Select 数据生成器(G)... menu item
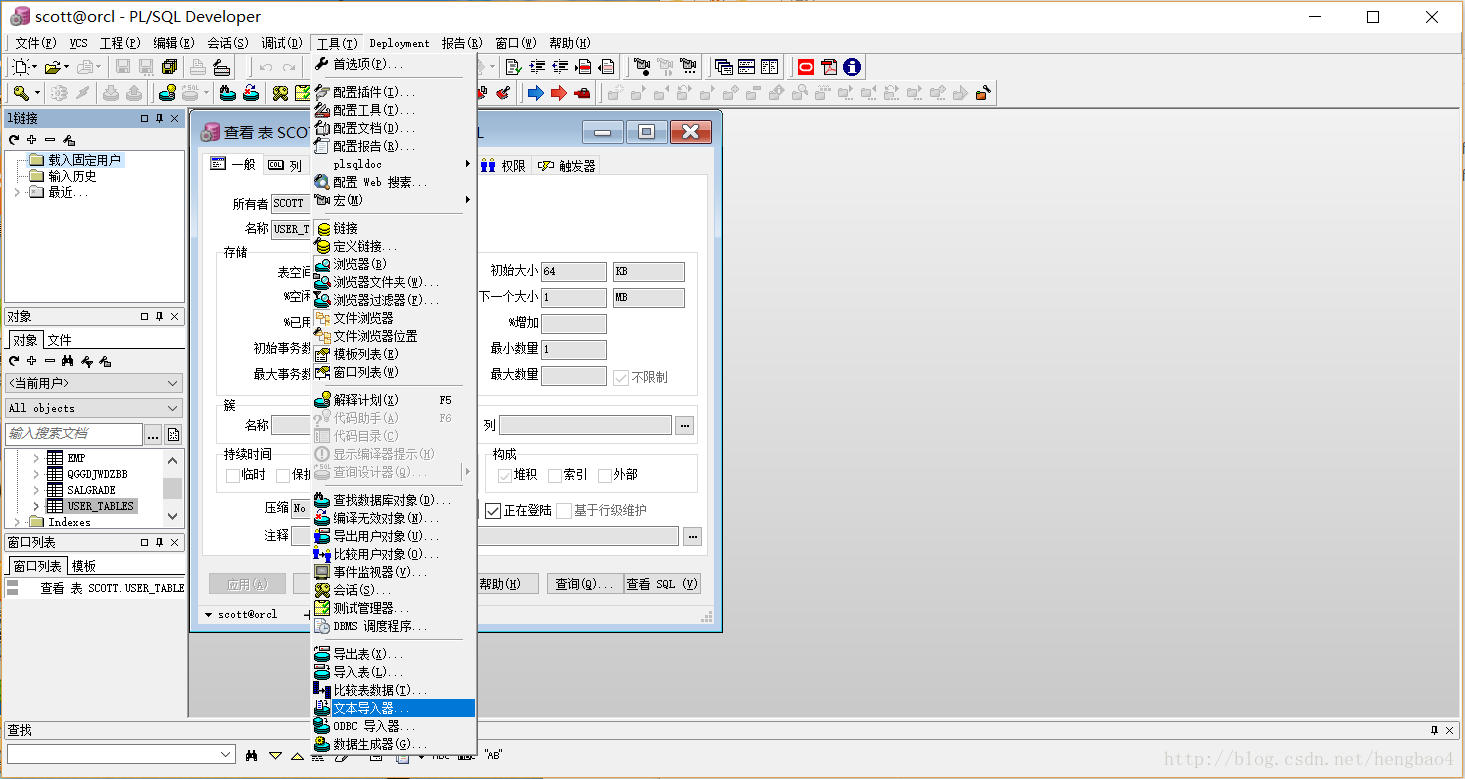The width and height of the screenshot is (1465, 779). (x=394, y=744)
